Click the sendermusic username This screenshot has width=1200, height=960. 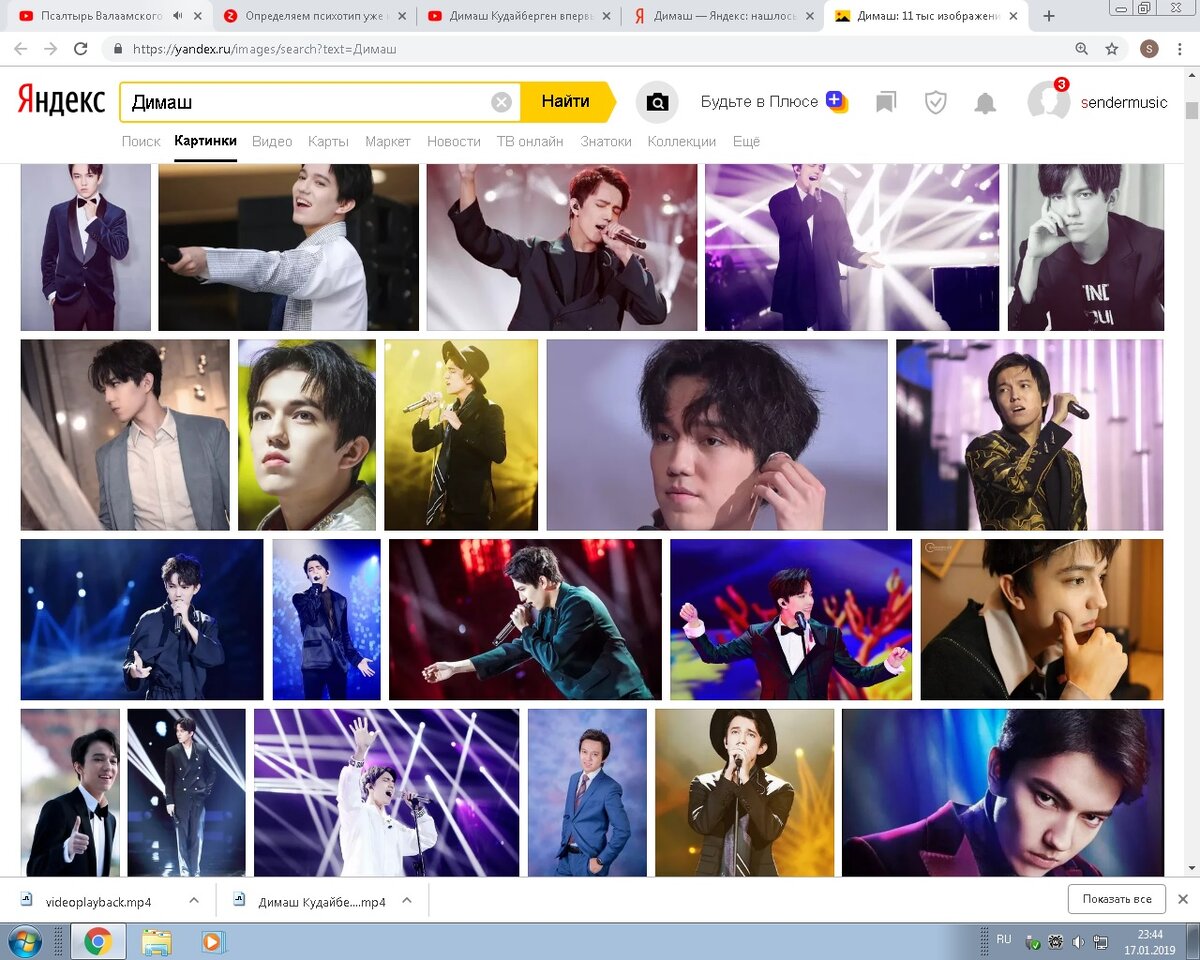click(1124, 102)
